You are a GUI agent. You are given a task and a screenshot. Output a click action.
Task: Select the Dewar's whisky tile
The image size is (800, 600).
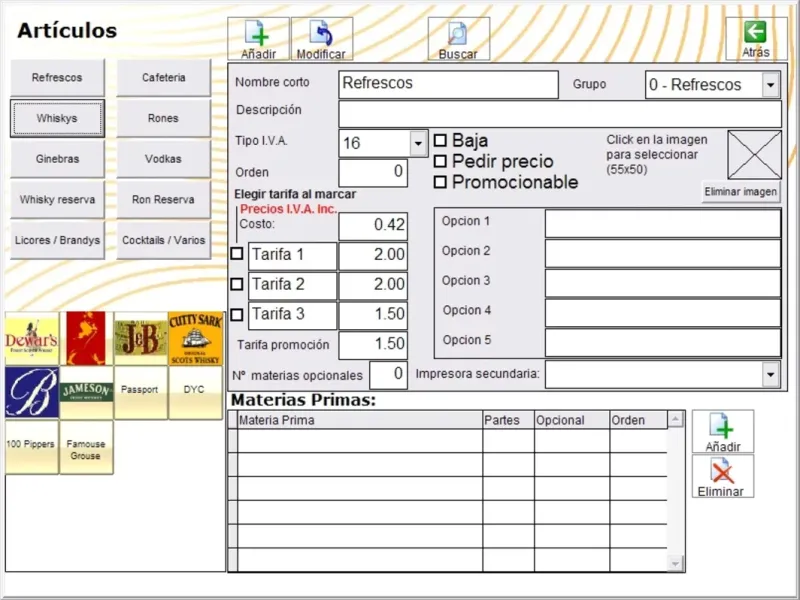[x=32, y=338]
